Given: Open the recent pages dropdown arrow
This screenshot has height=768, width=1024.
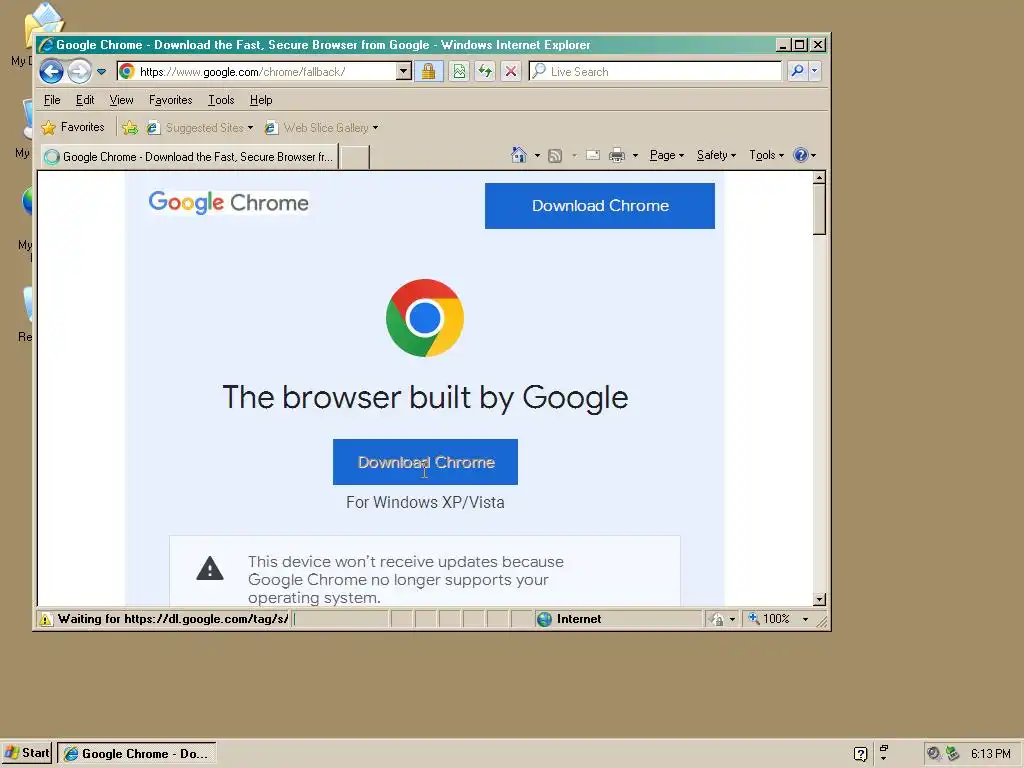Looking at the screenshot, I should (101, 72).
